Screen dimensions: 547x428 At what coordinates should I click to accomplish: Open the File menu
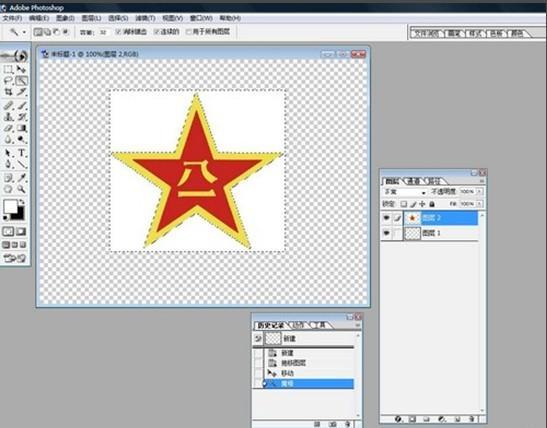[x=12, y=18]
